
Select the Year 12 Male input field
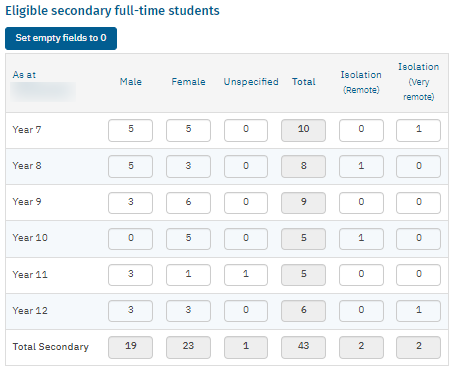tap(130, 311)
